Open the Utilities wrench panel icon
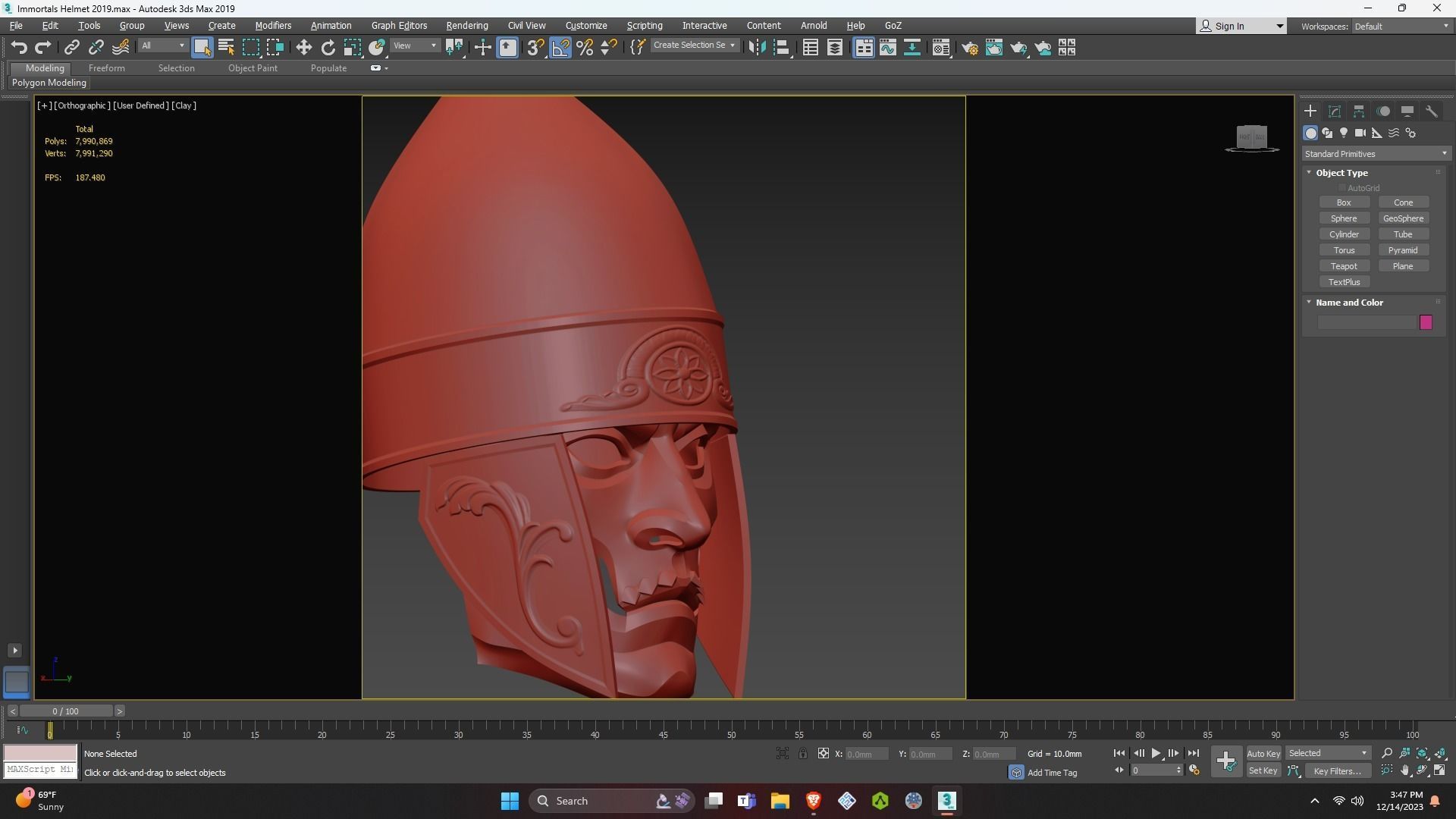This screenshot has width=1456, height=819. pos(1432,111)
